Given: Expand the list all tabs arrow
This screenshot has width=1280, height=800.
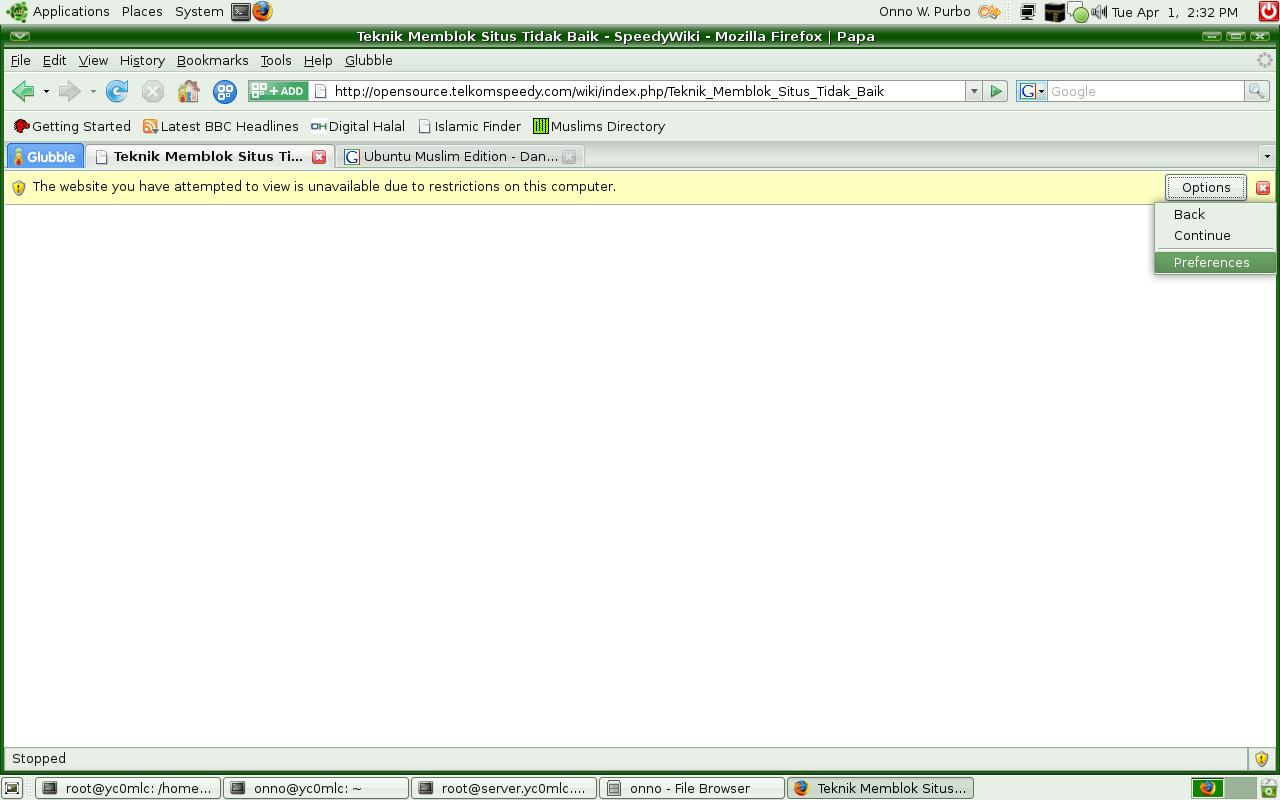Looking at the screenshot, I should [x=1266, y=156].
